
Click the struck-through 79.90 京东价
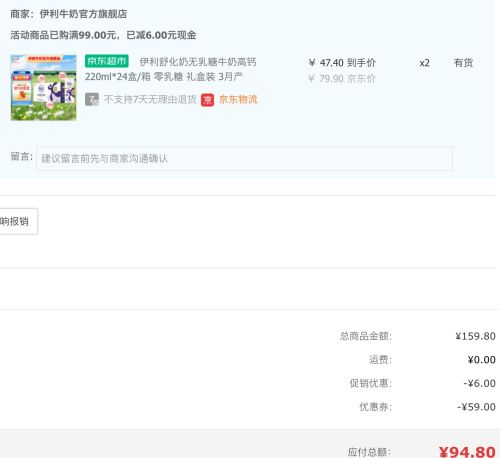(342, 79)
